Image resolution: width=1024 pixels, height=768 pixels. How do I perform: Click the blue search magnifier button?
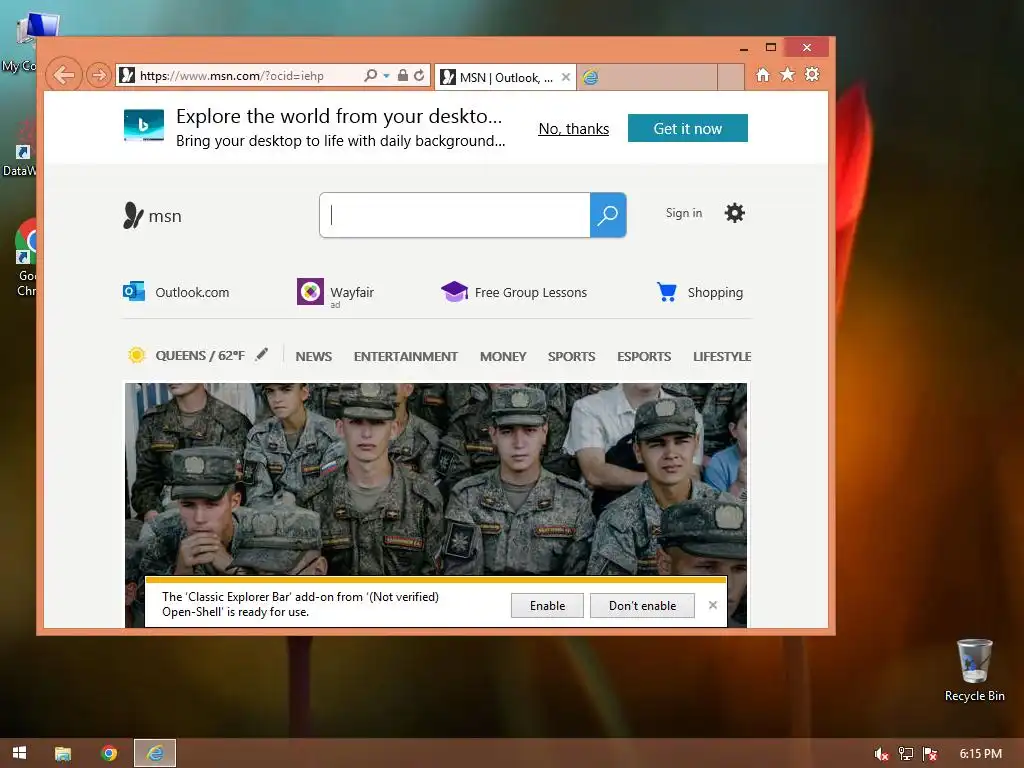tap(608, 215)
